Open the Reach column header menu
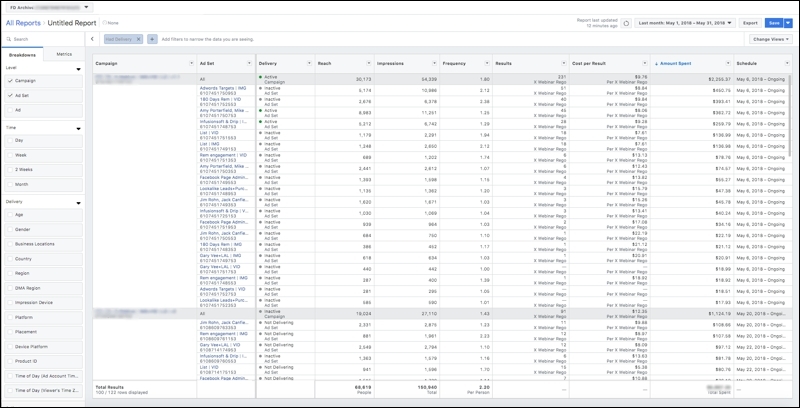800x408 pixels. coord(368,63)
